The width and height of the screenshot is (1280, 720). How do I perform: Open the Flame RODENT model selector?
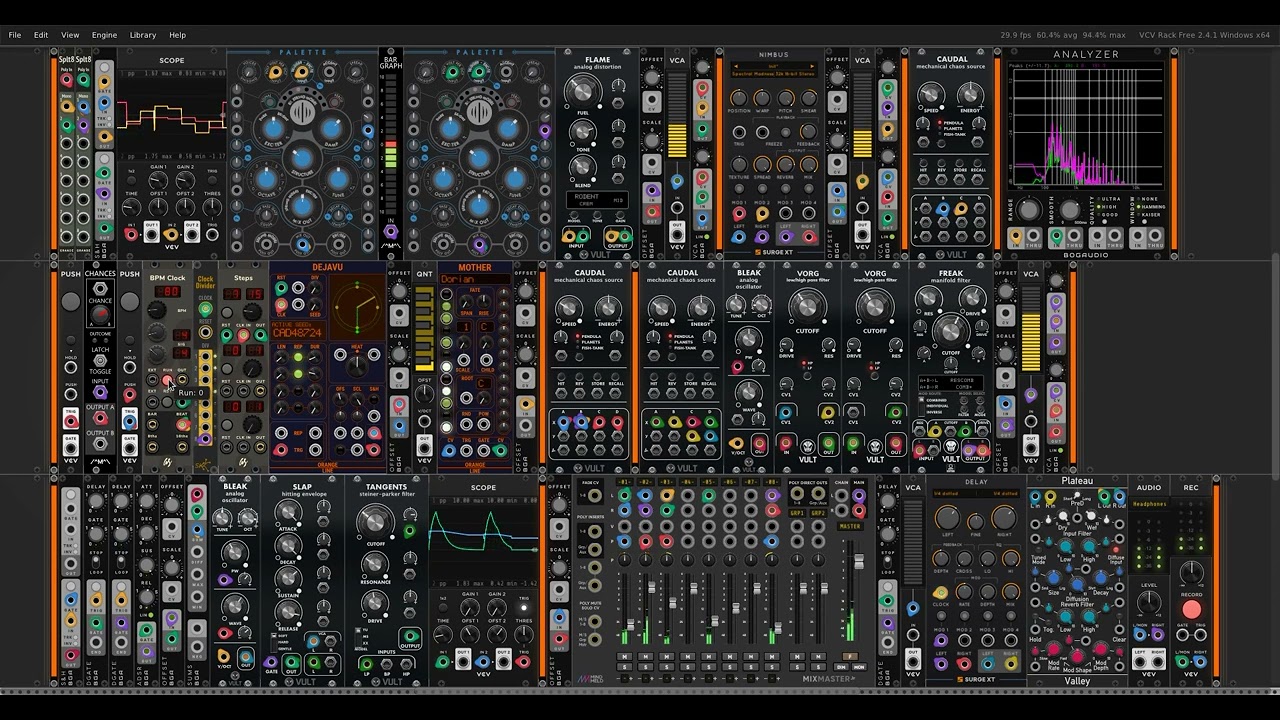click(597, 199)
